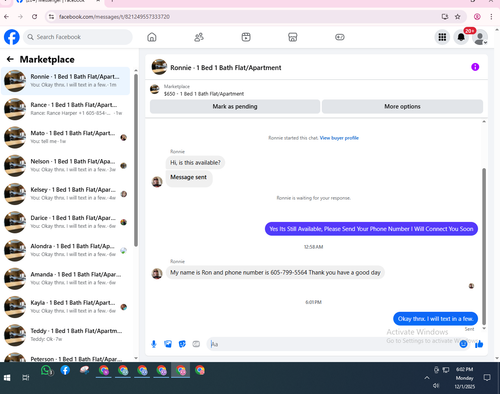
Task: Attach a photo using image icon
Action: click(x=168, y=344)
